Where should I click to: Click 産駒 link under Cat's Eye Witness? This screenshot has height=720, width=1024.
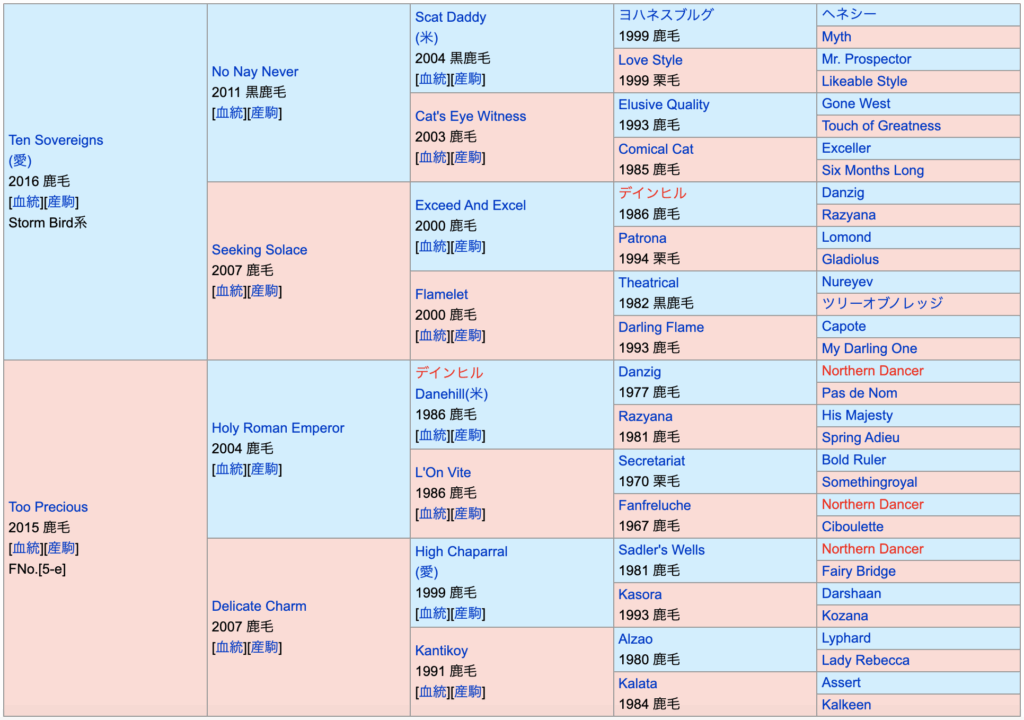click(468, 158)
